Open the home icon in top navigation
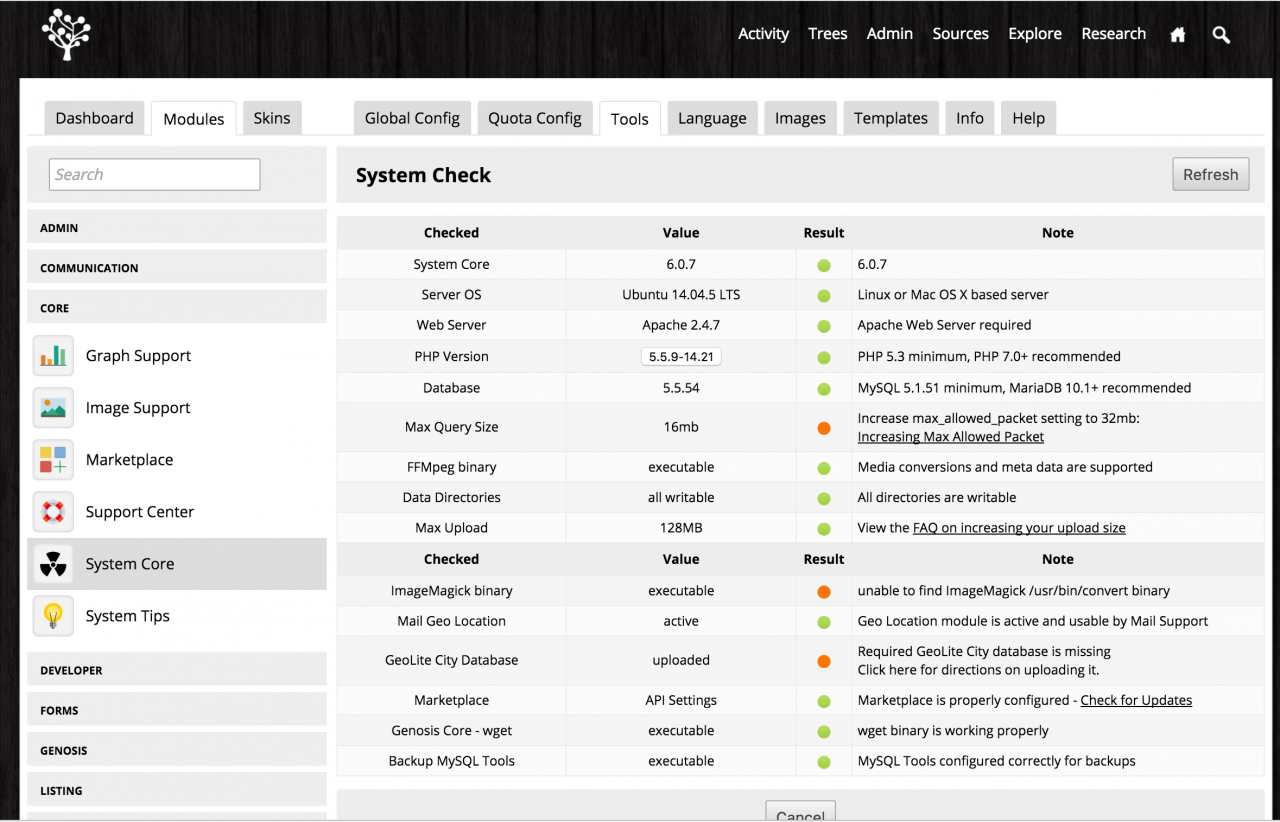1280x822 pixels. 1178,34
